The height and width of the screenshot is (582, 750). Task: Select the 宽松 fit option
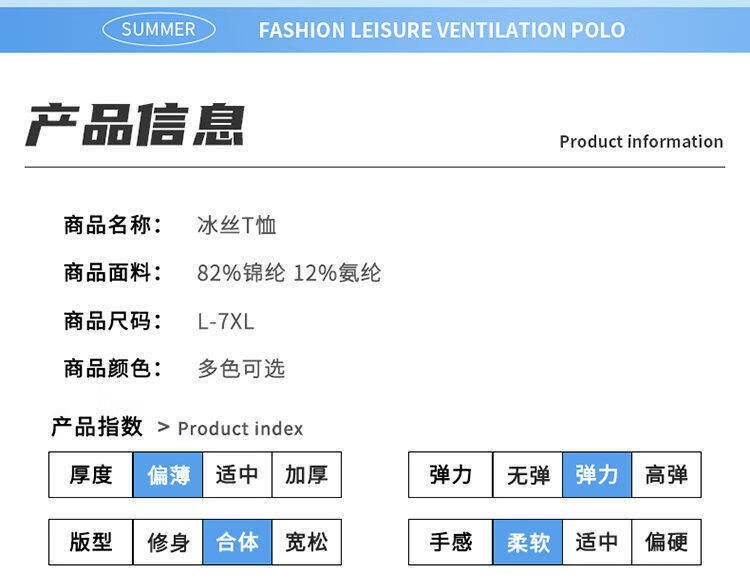click(x=307, y=542)
